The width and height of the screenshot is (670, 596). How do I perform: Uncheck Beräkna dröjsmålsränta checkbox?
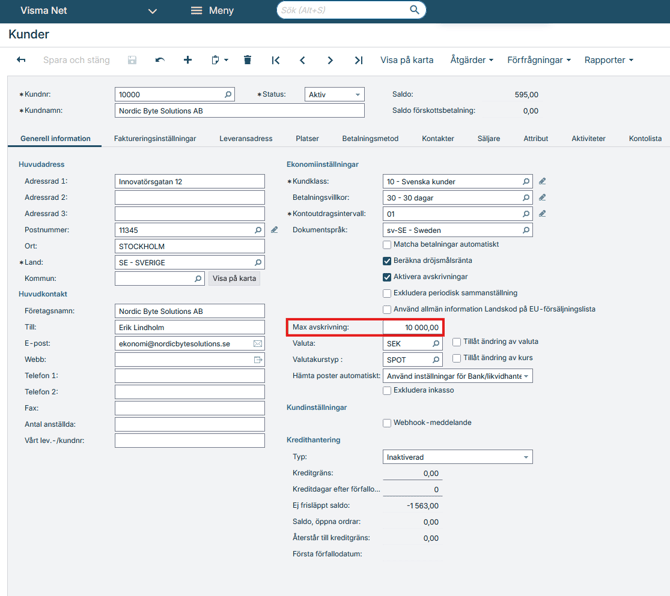pyautogui.click(x=387, y=261)
